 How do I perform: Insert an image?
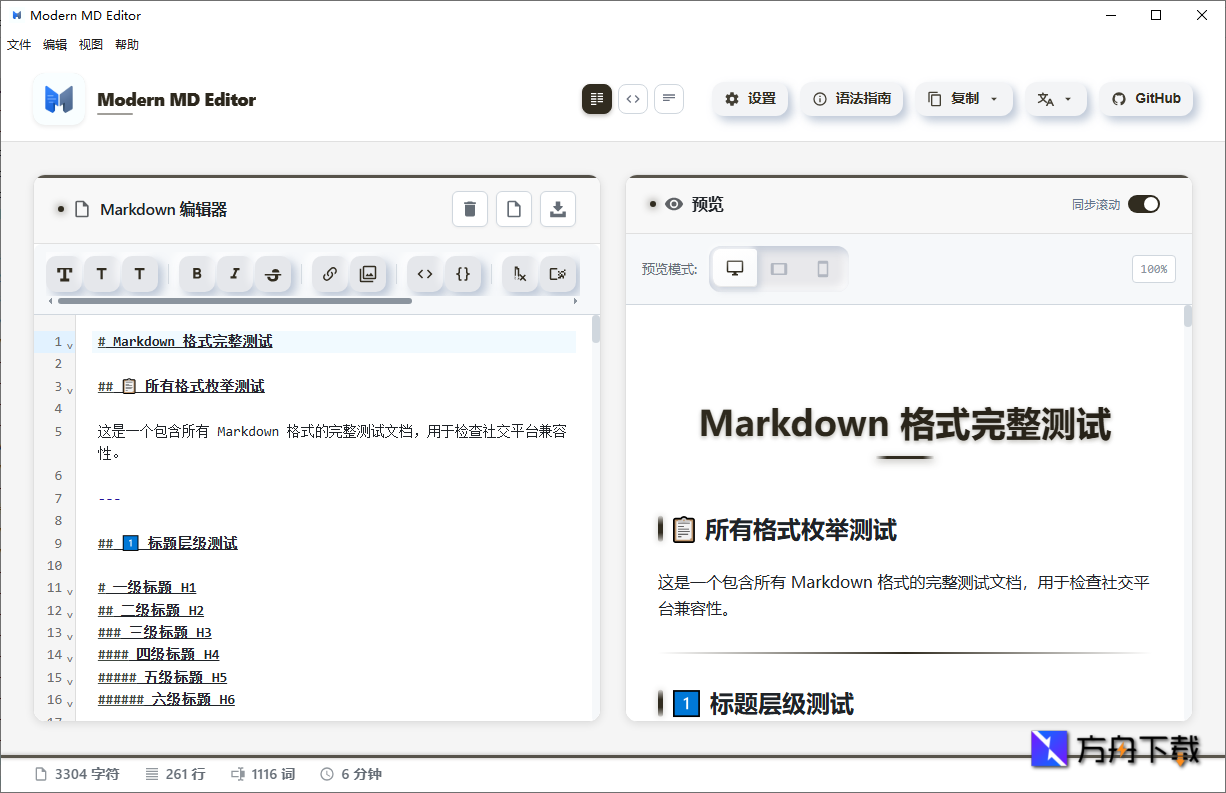tap(368, 274)
